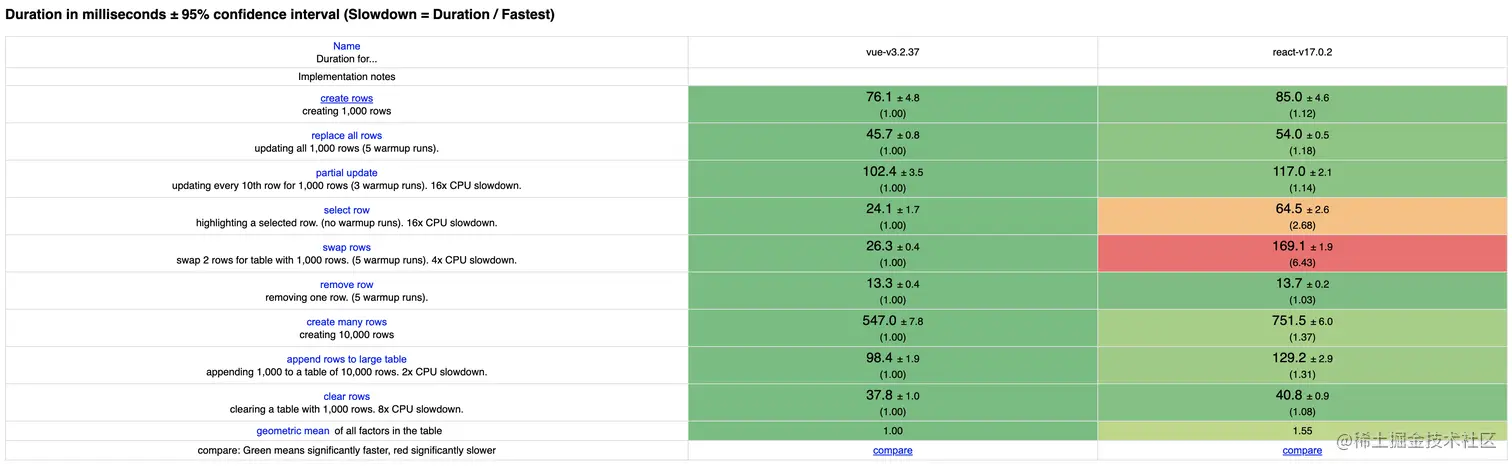The width and height of the screenshot is (1512, 466).
Task: Click the 'create many rows' link
Action: click(x=347, y=322)
